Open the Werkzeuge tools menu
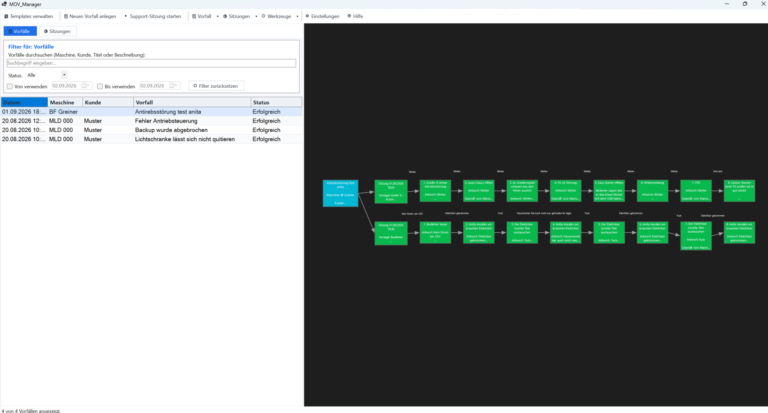Screen dimensions: 768x413 point(276,16)
